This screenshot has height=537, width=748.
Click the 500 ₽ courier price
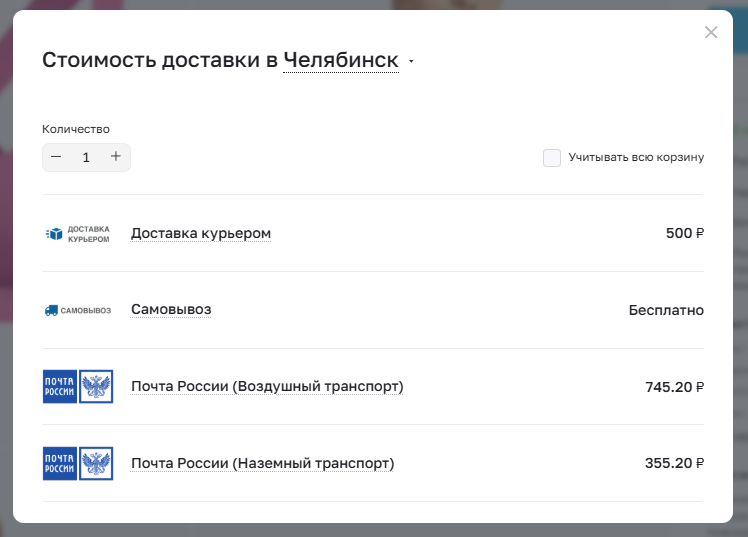tap(685, 233)
